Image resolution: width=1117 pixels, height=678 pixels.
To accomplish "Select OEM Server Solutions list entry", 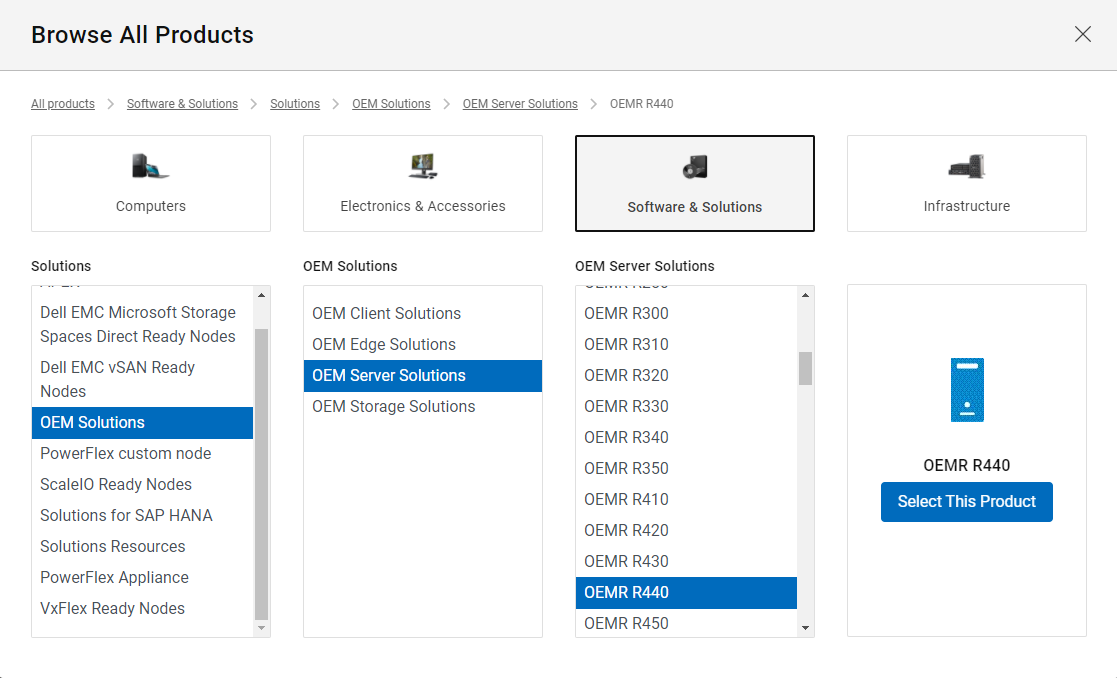I will click(422, 375).
